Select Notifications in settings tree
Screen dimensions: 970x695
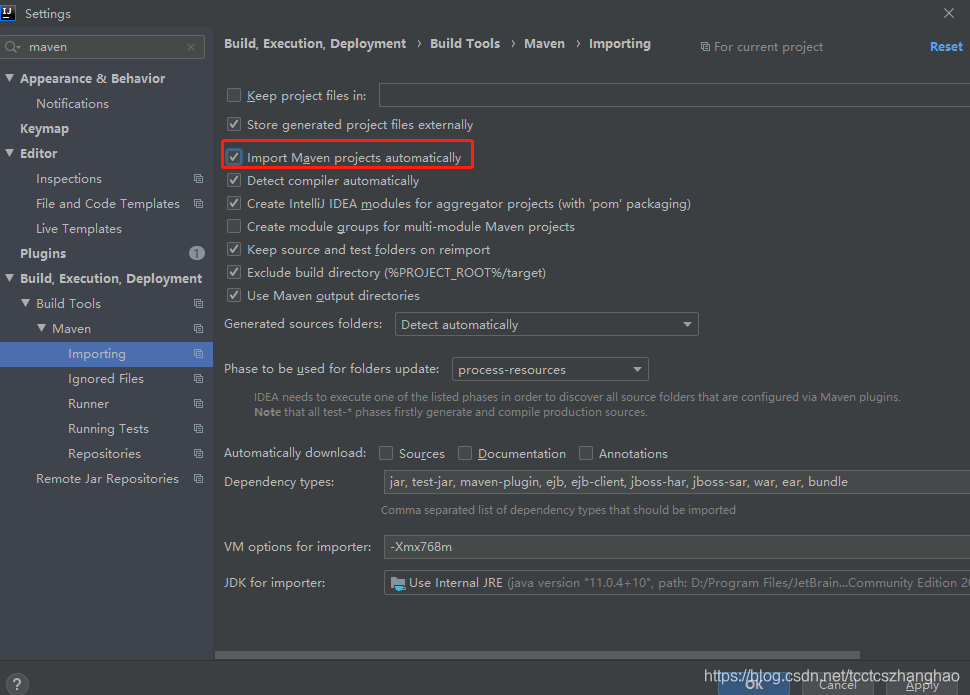click(x=72, y=104)
